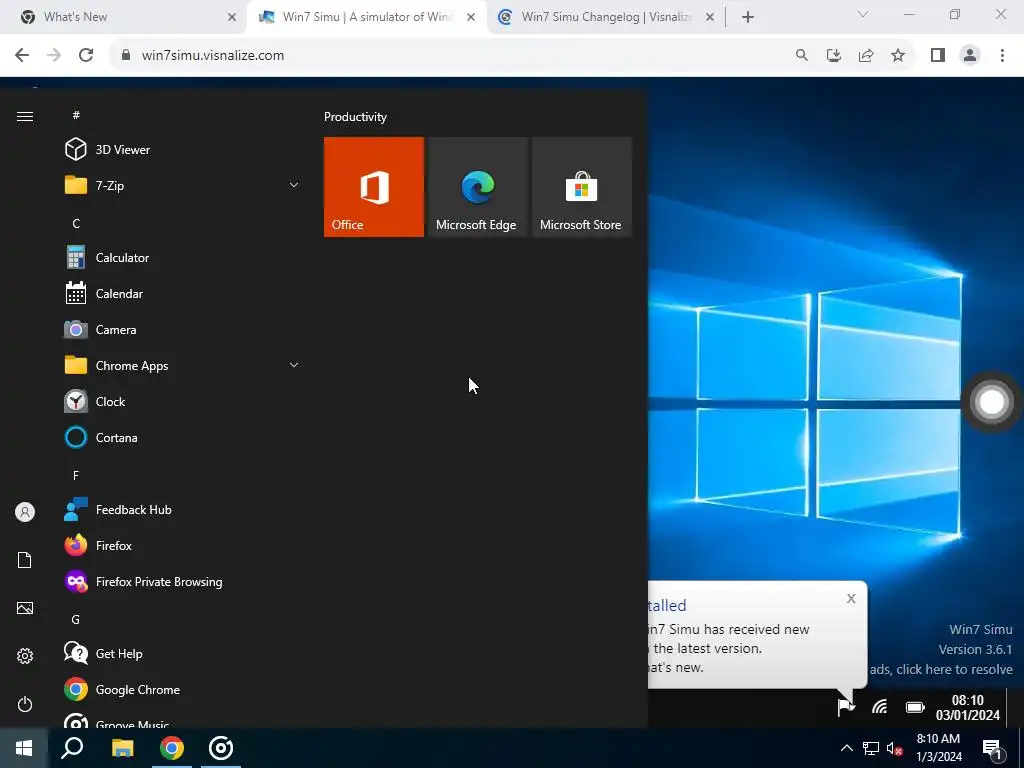Open Pictures from the Start sidebar
The height and width of the screenshot is (768, 1024).
pos(25,608)
